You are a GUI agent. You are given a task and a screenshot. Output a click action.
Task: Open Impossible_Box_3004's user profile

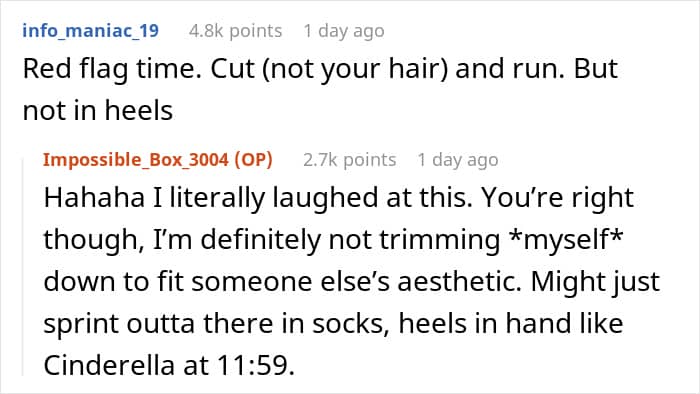136,160
